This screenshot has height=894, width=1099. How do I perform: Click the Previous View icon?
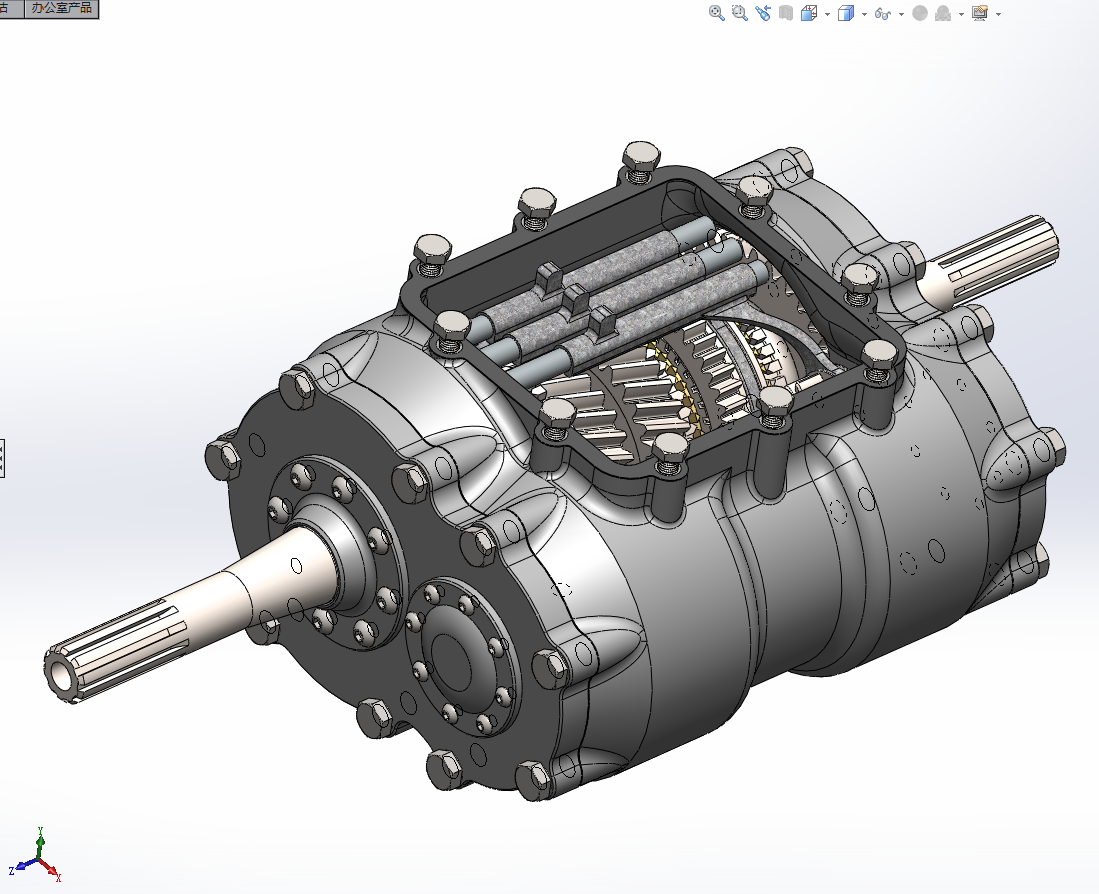[x=763, y=13]
